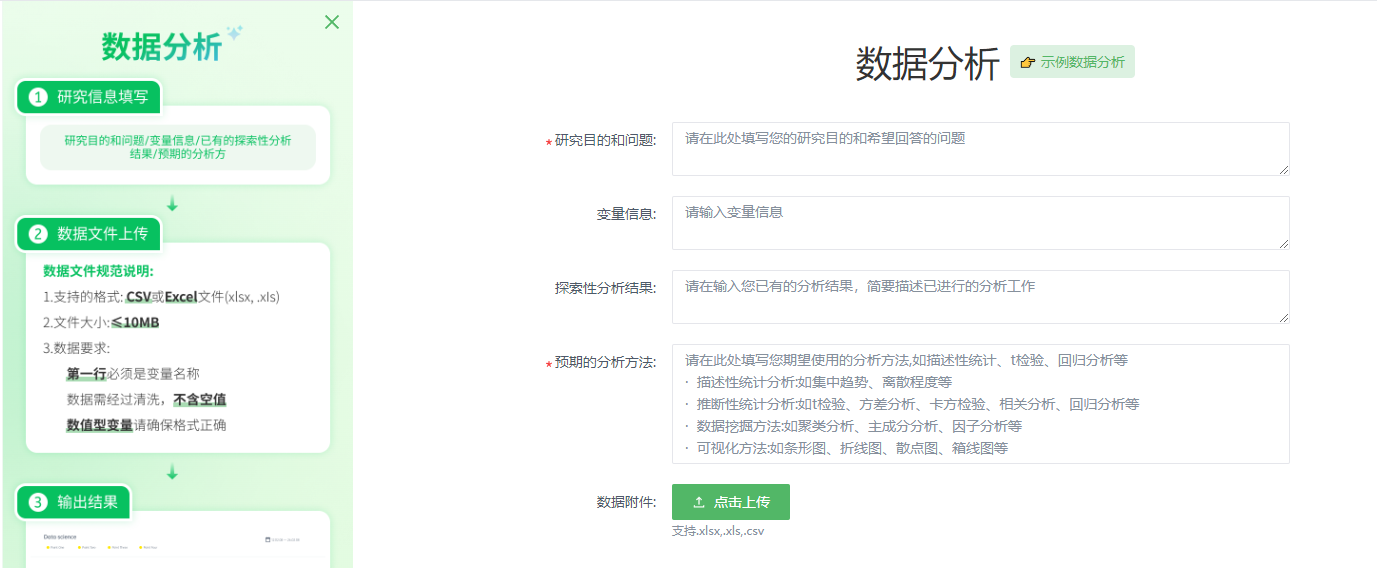Click the 变量信息 field label

pyautogui.click(x=626, y=214)
